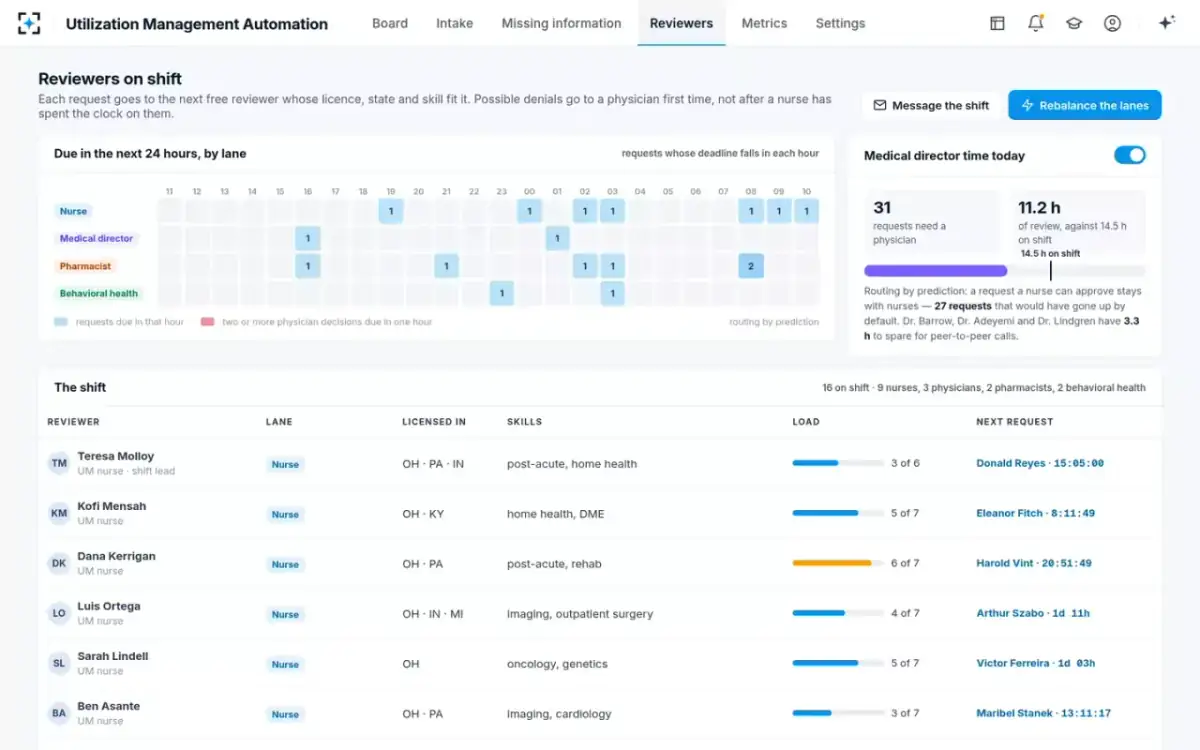Click Ben Asante's BA avatar

pyautogui.click(x=59, y=713)
